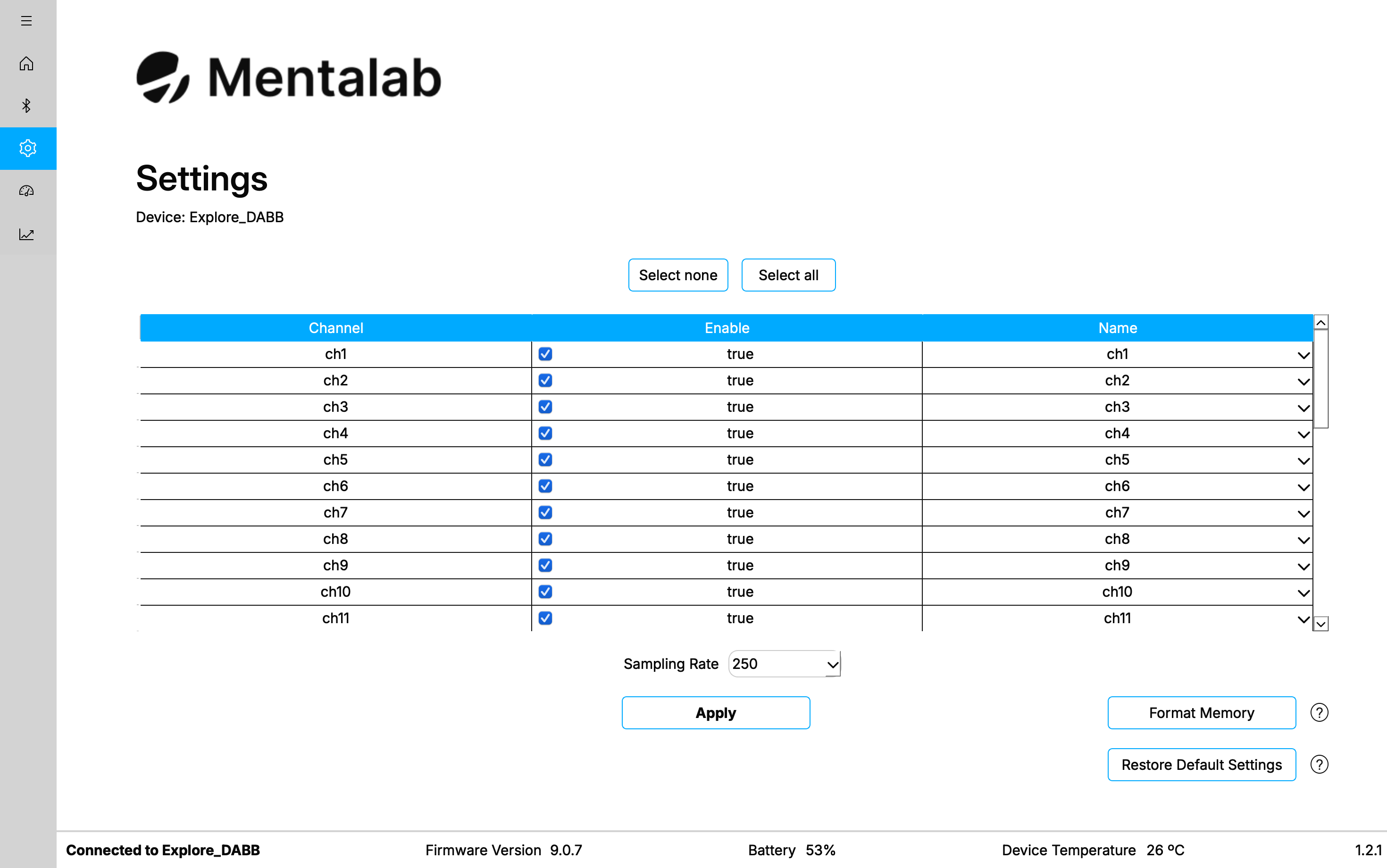
Task: Click the Mentalab logo
Action: click(288, 77)
